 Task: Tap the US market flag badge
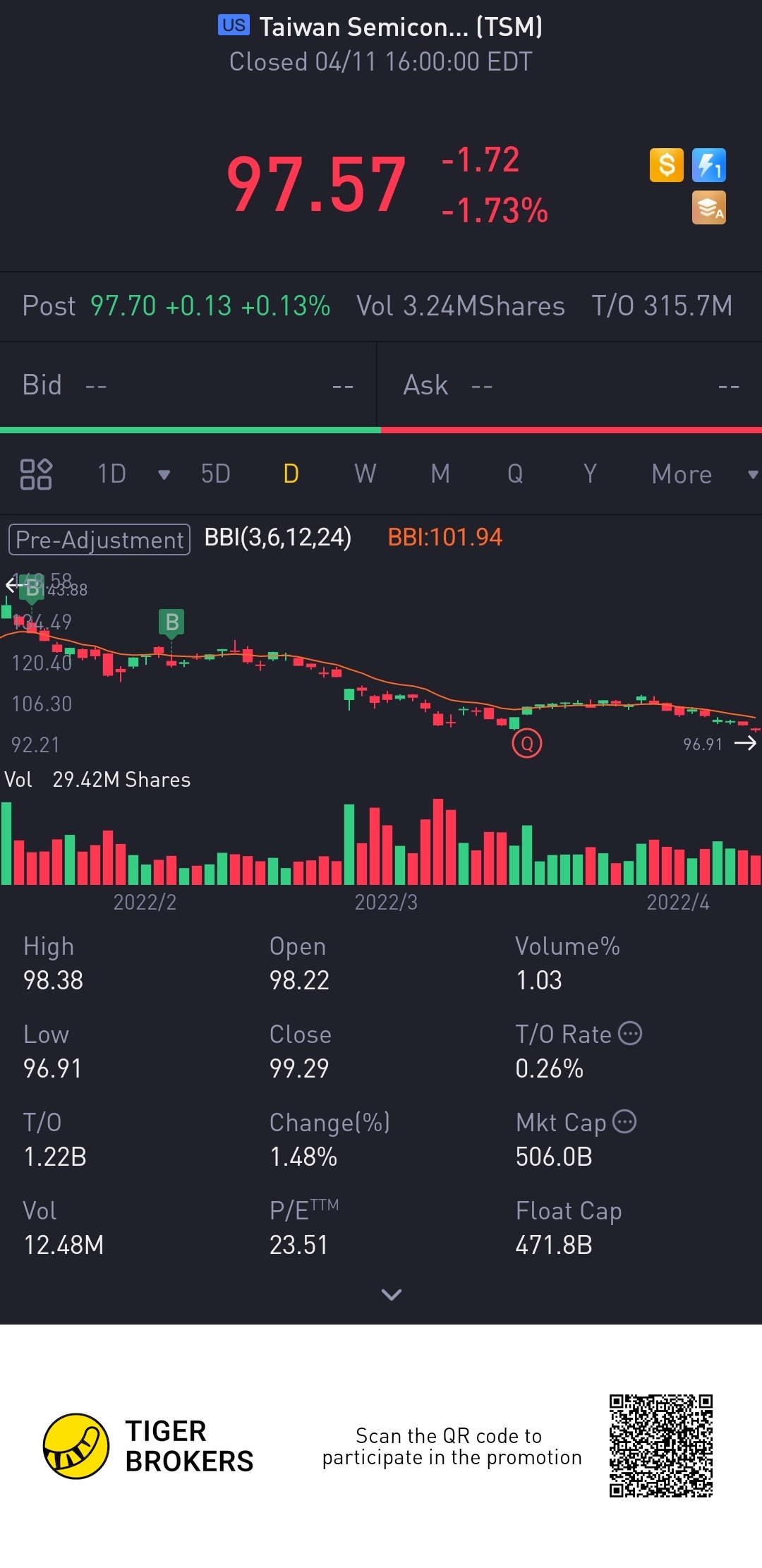tap(234, 25)
